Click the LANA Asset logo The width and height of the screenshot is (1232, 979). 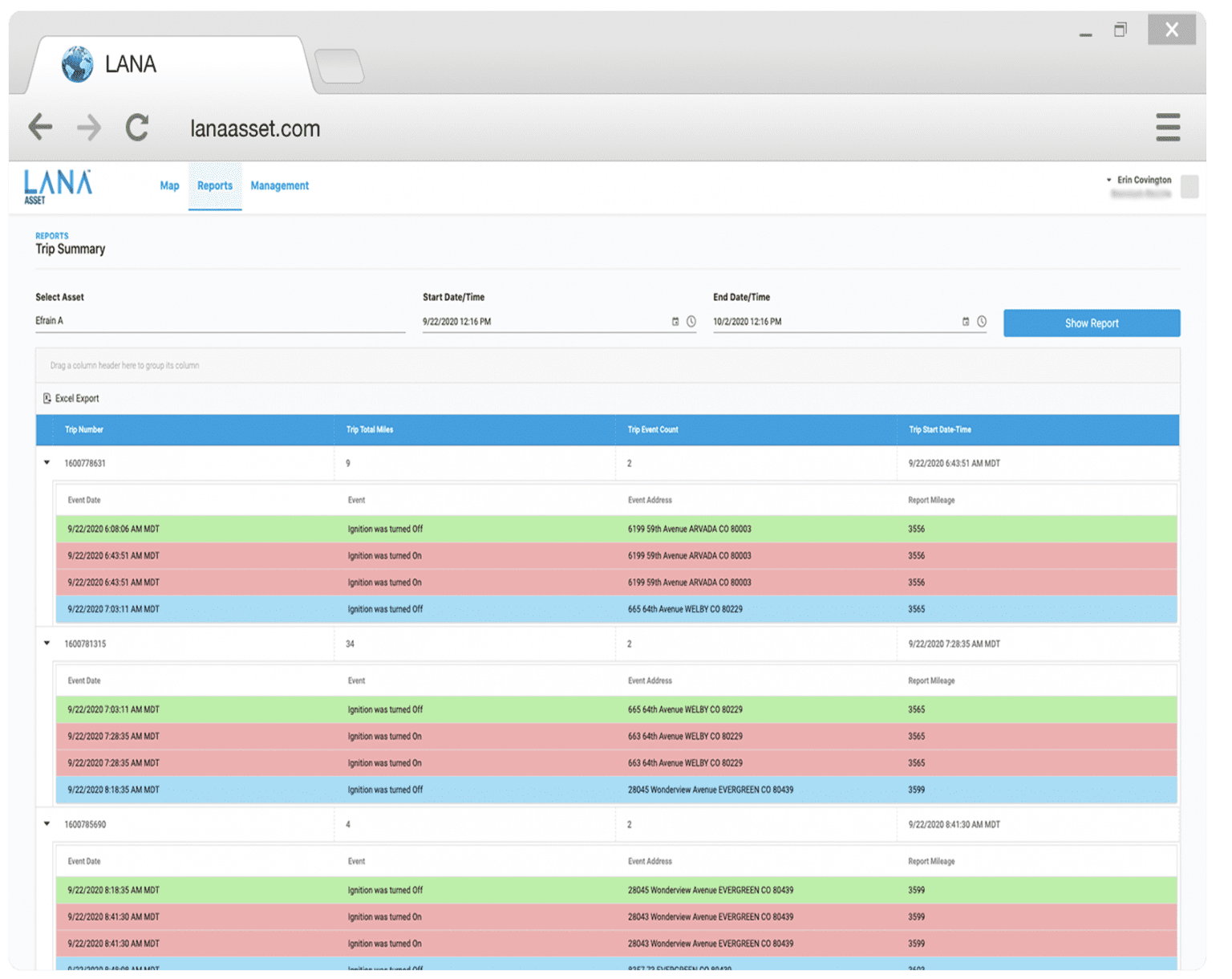pos(57,185)
